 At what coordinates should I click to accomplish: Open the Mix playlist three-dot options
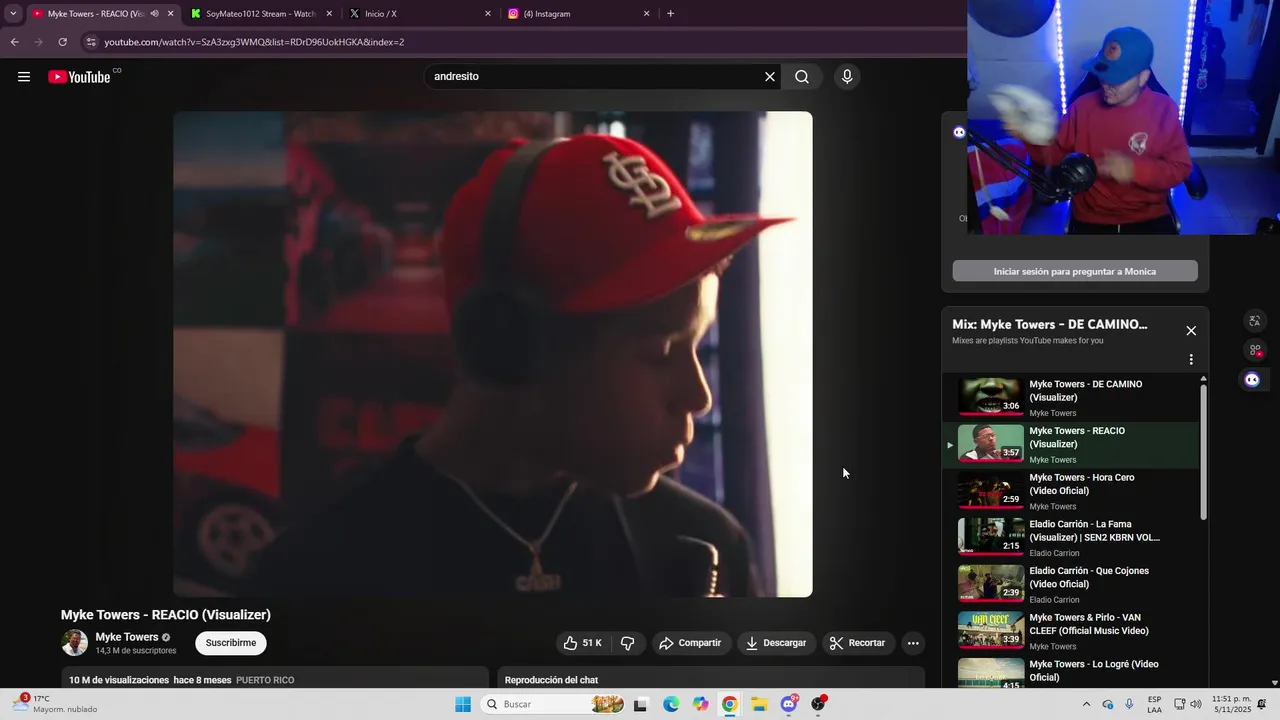pos(1191,360)
